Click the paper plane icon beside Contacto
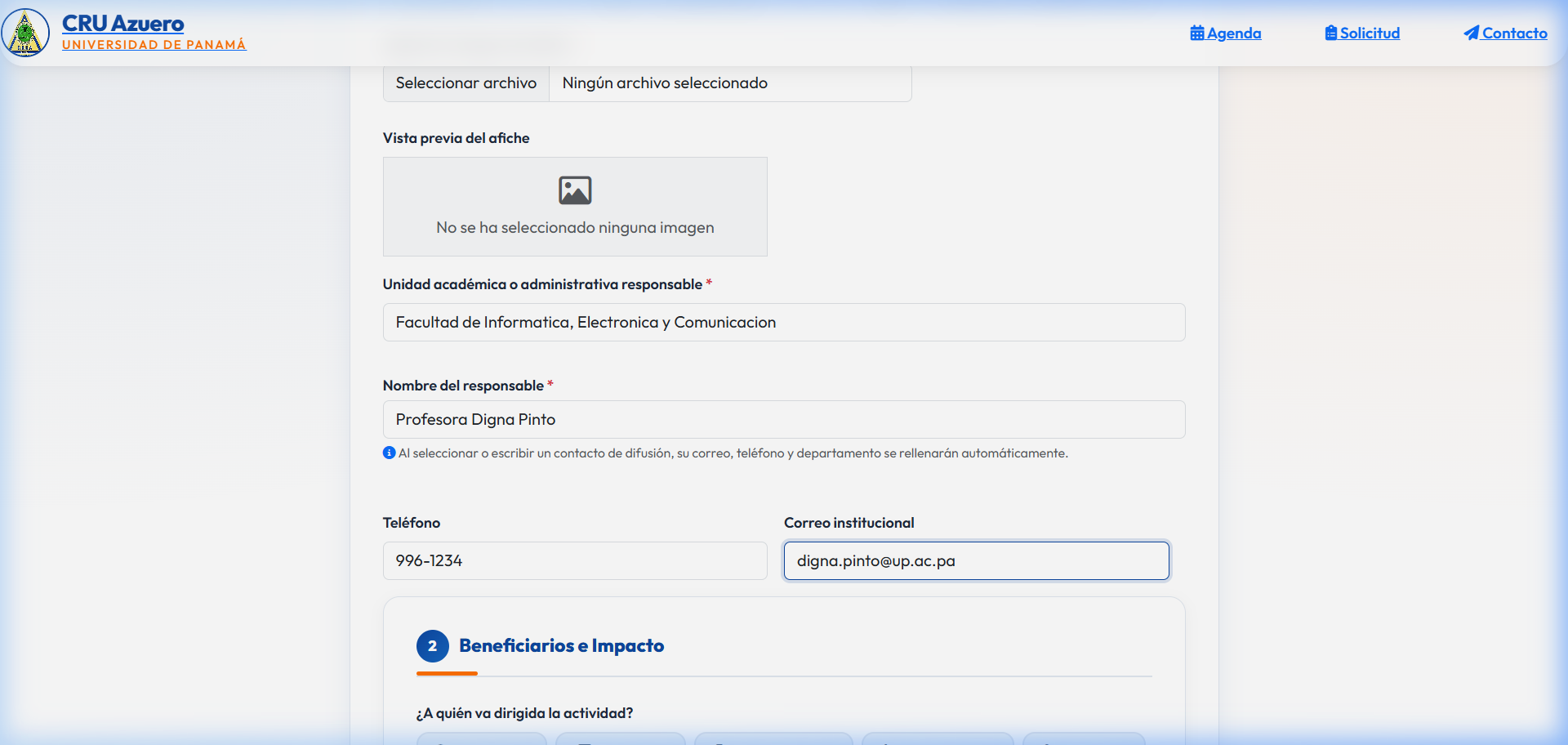1568x745 pixels. click(x=1472, y=33)
